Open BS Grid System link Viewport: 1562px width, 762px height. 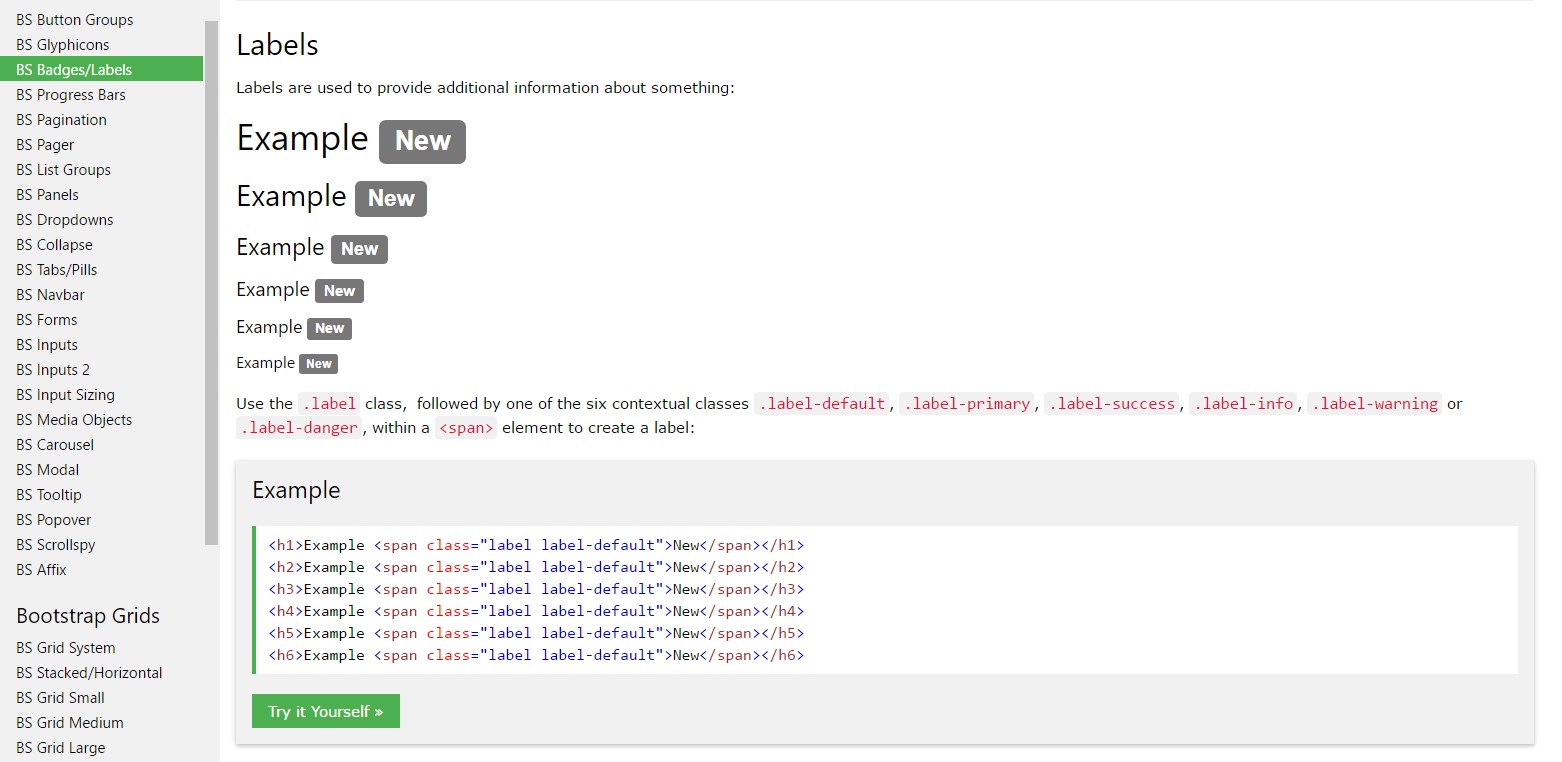tap(65, 648)
